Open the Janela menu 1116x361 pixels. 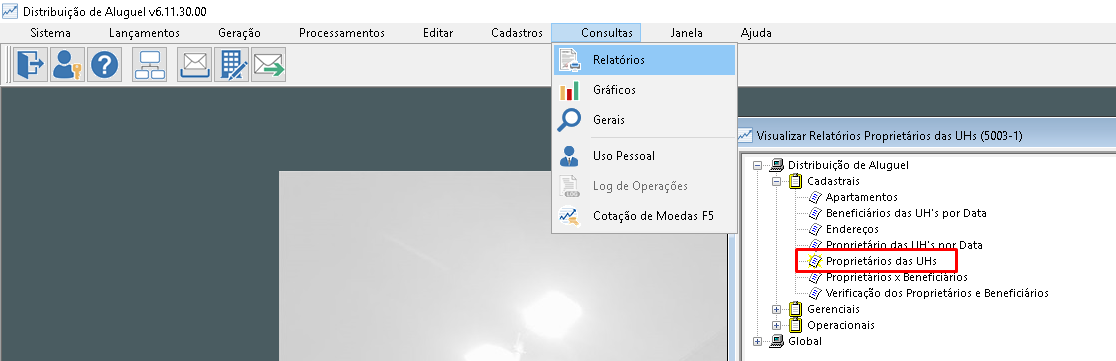[687, 33]
